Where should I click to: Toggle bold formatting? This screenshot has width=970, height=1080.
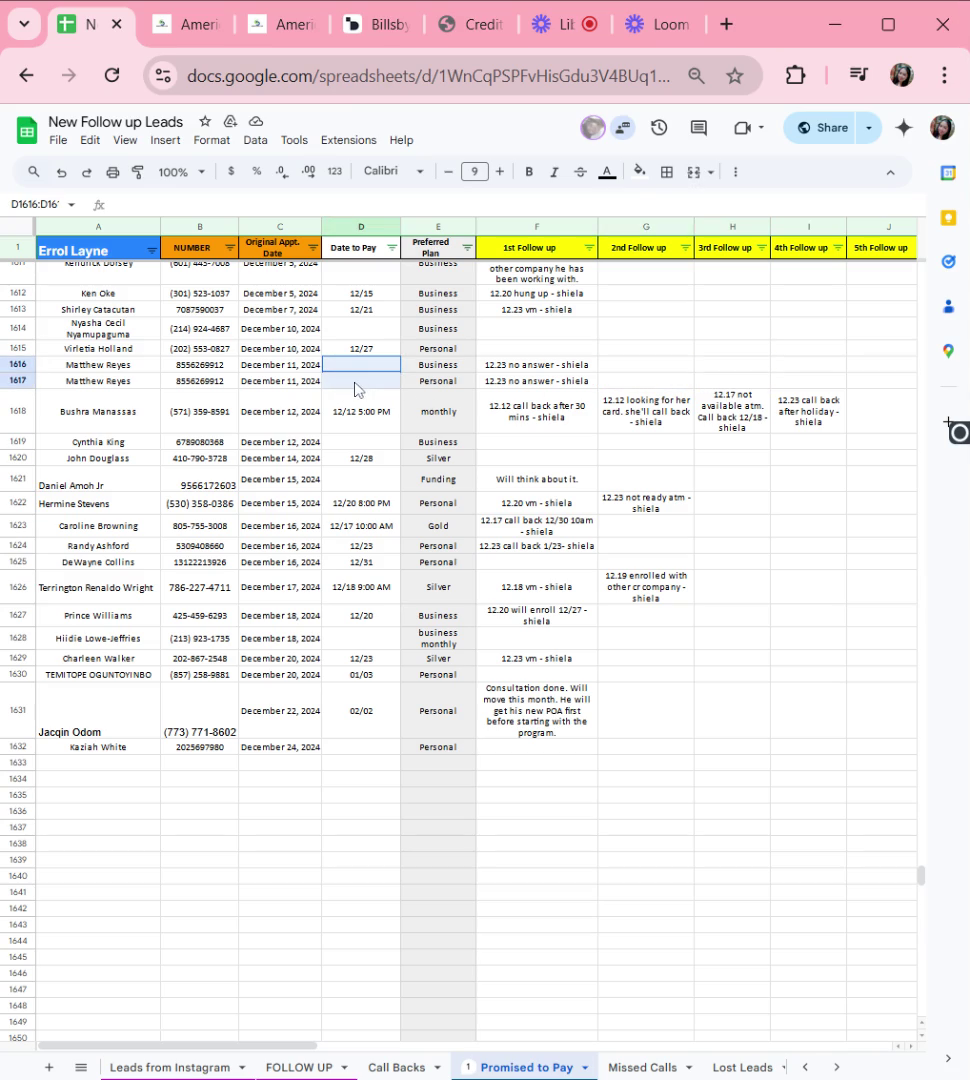point(528,172)
